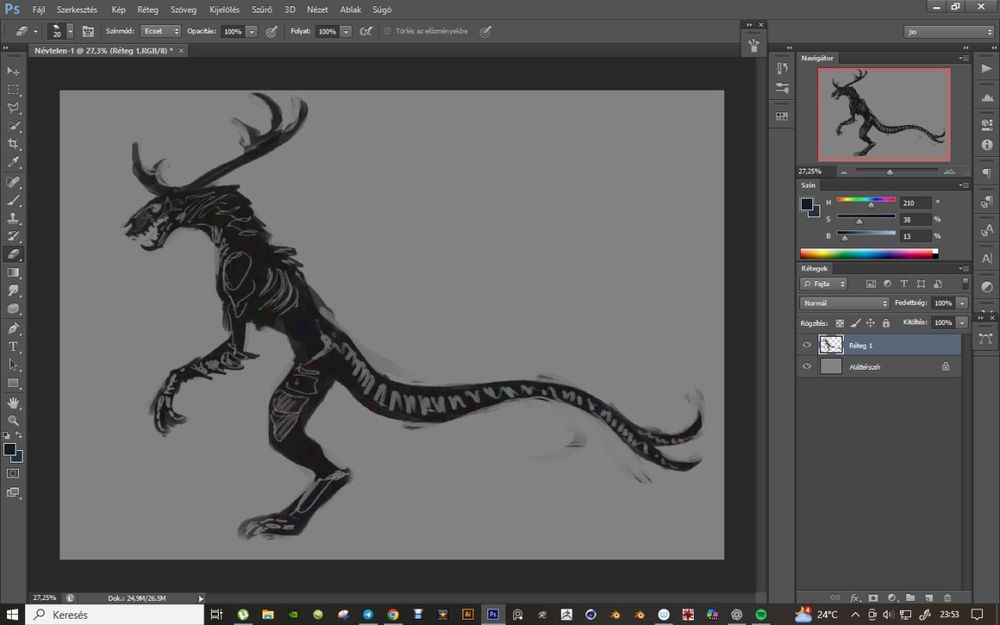Click the Réteg 1 layer thumbnail
The height and width of the screenshot is (625, 1000).
click(831, 345)
